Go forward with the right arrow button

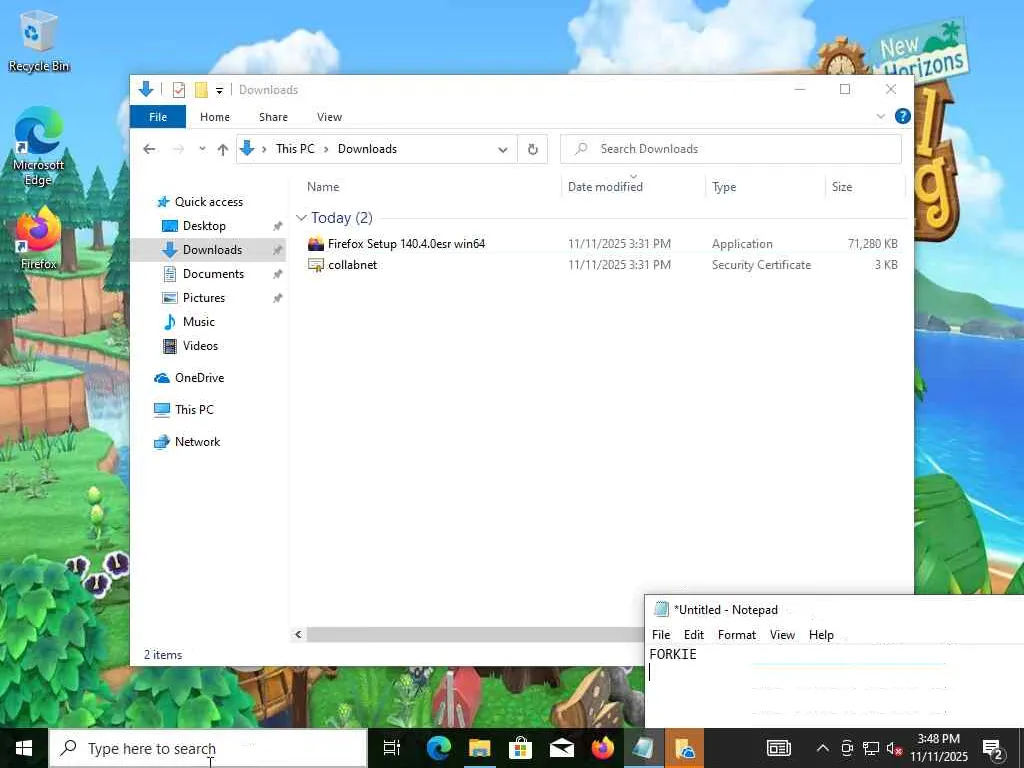point(178,149)
